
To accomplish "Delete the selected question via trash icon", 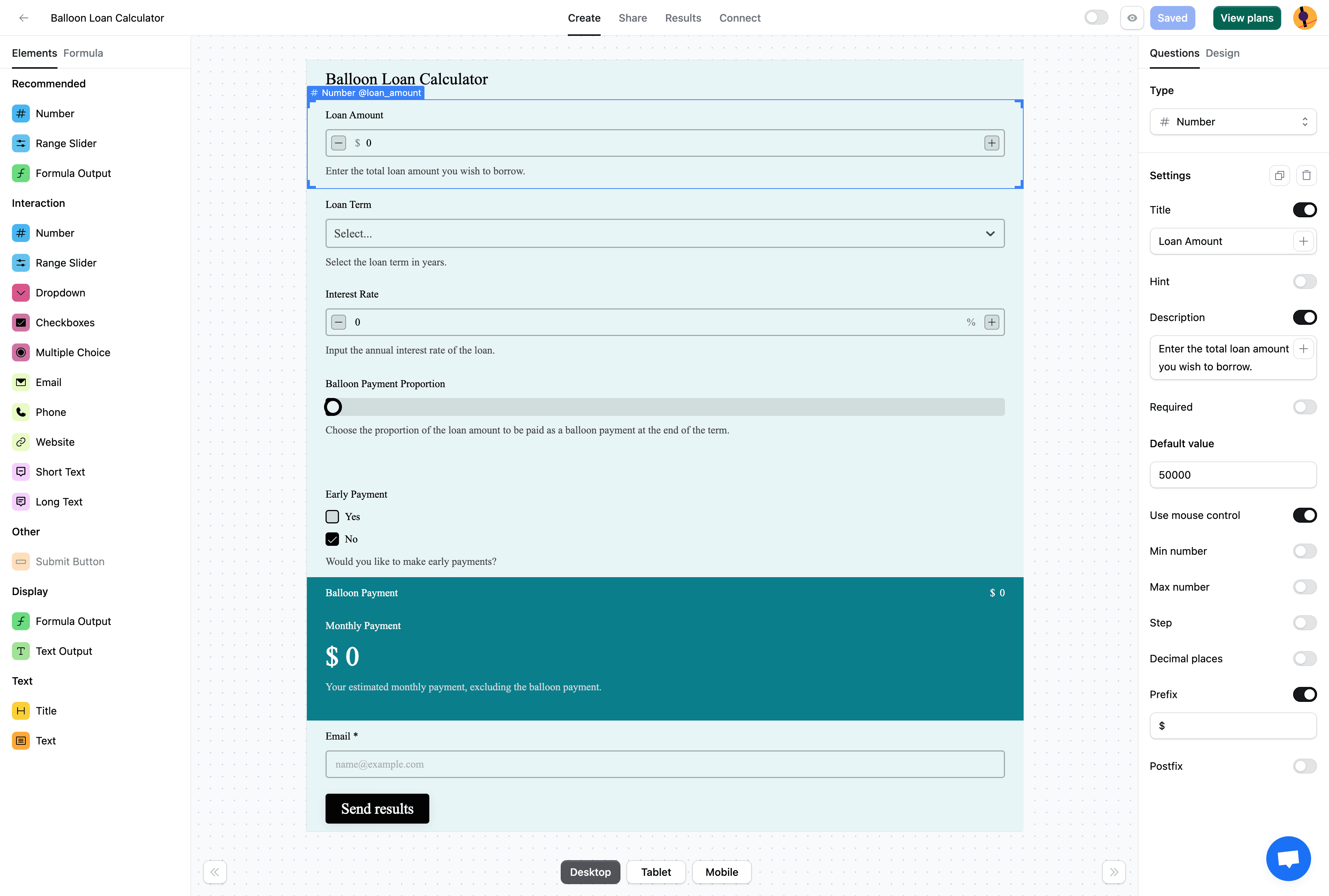I will (x=1306, y=175).
